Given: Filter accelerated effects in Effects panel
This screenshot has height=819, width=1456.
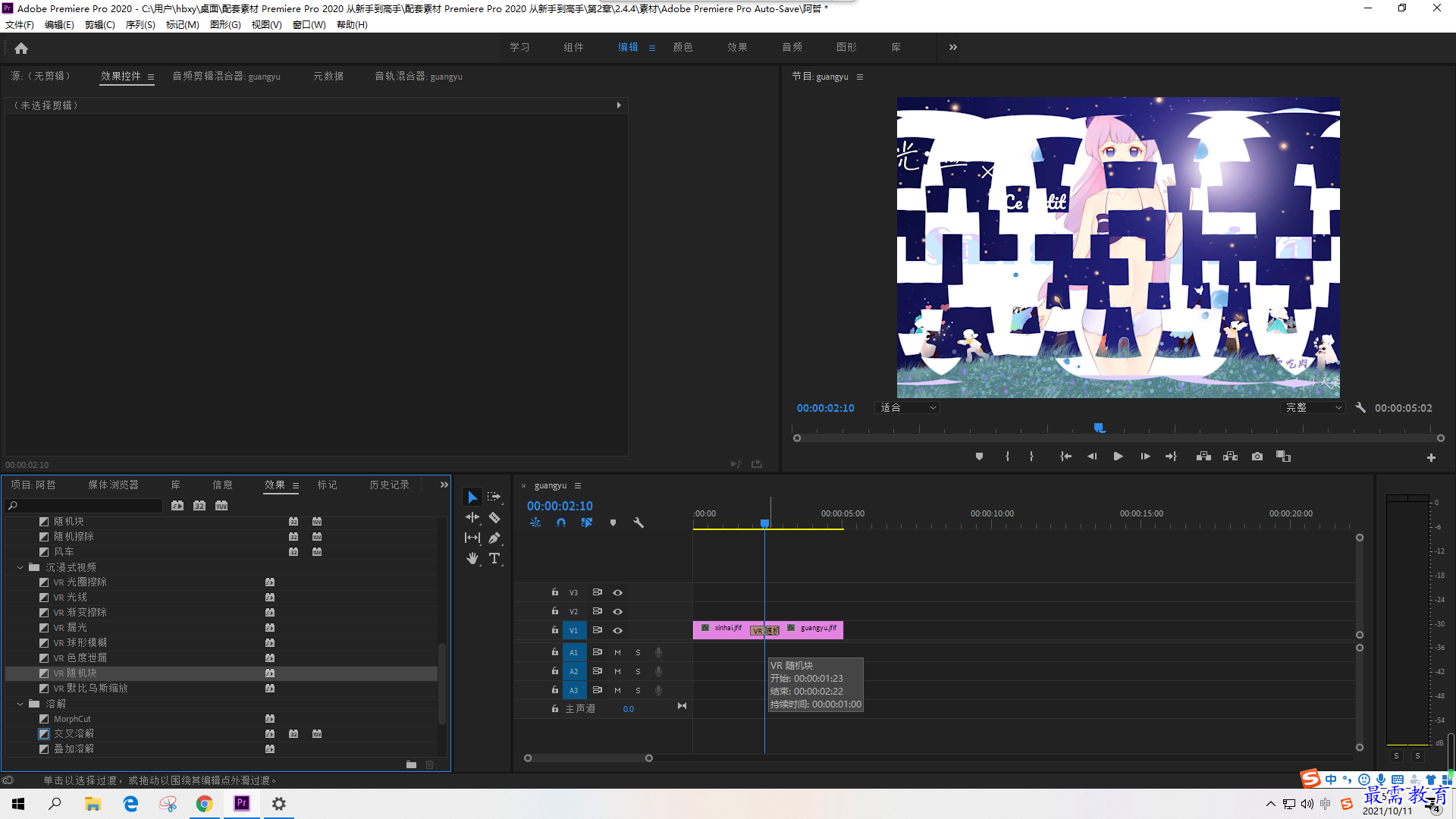Looking at the screenshot, I should pos(177,506).
